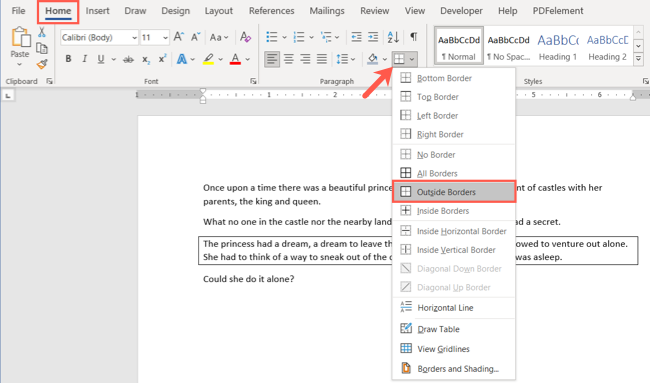Toggle Align Right
Image resolution: width=650 pixels, height=383 pixels.
click(x=306, y=59)
